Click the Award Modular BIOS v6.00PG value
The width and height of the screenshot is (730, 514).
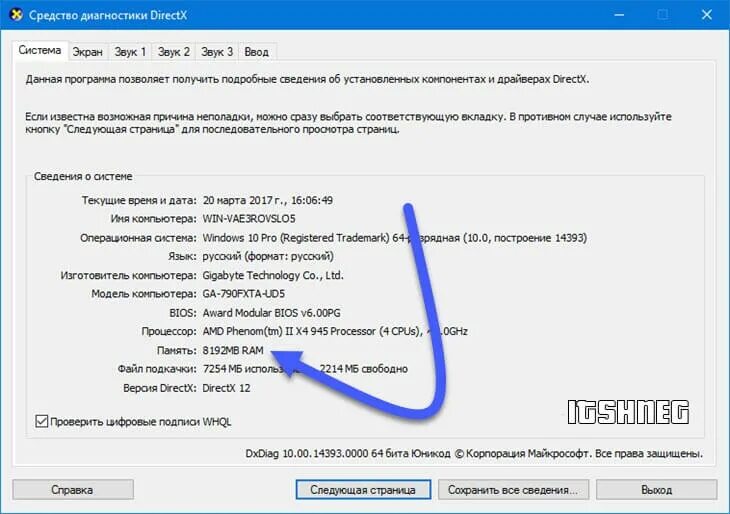(x=271, y=313)
